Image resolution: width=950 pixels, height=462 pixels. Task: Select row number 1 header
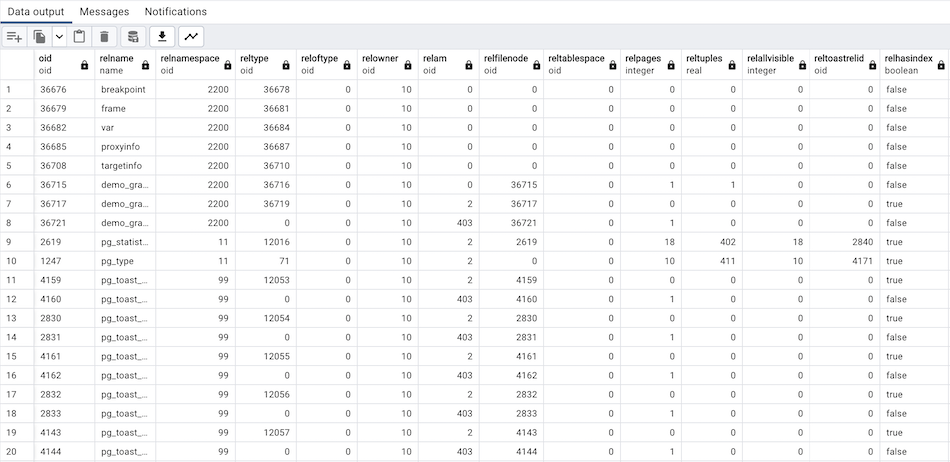9,89
